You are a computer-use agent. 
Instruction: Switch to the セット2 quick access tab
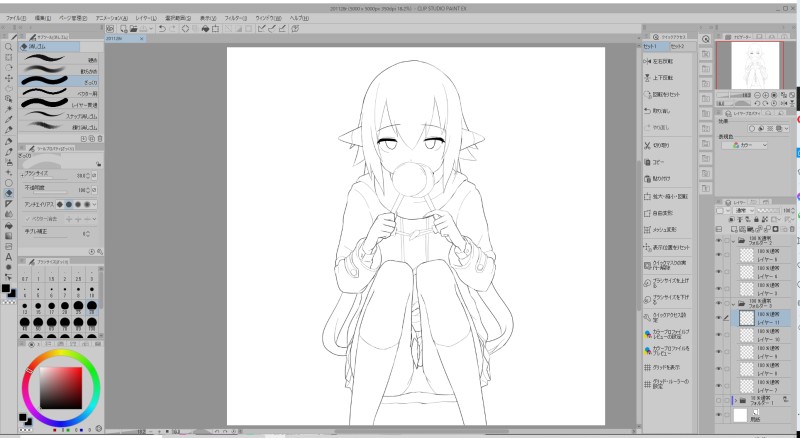pos(681,46)
